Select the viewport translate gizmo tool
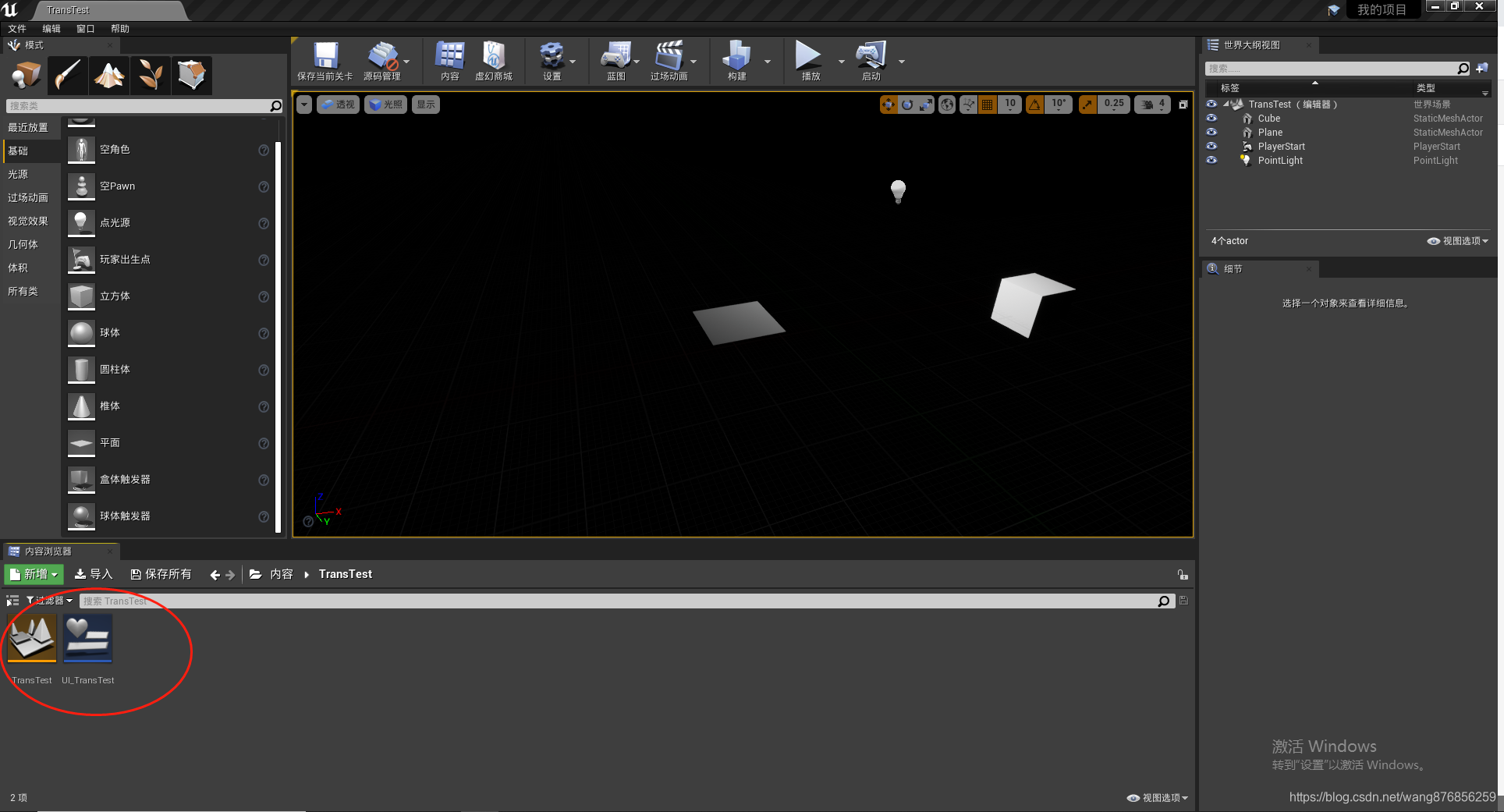The image size is (1504, 812). click(889, 105)
